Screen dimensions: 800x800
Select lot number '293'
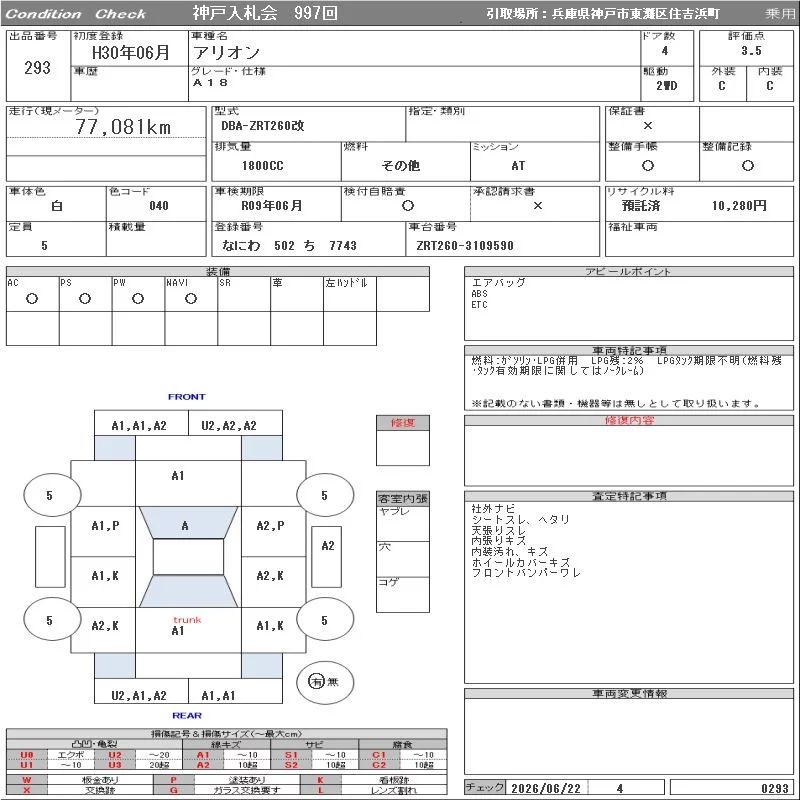click(x=37, y=67)
